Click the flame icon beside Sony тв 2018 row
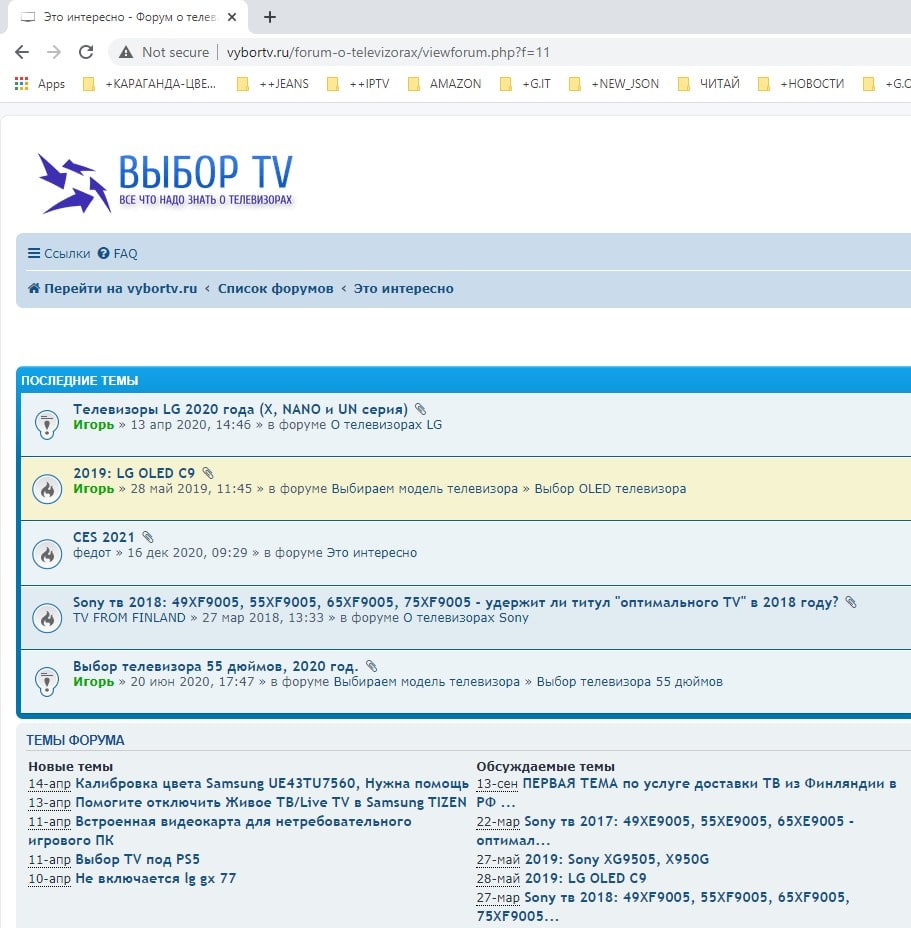The image size is (911, 928). click(47, 618)
